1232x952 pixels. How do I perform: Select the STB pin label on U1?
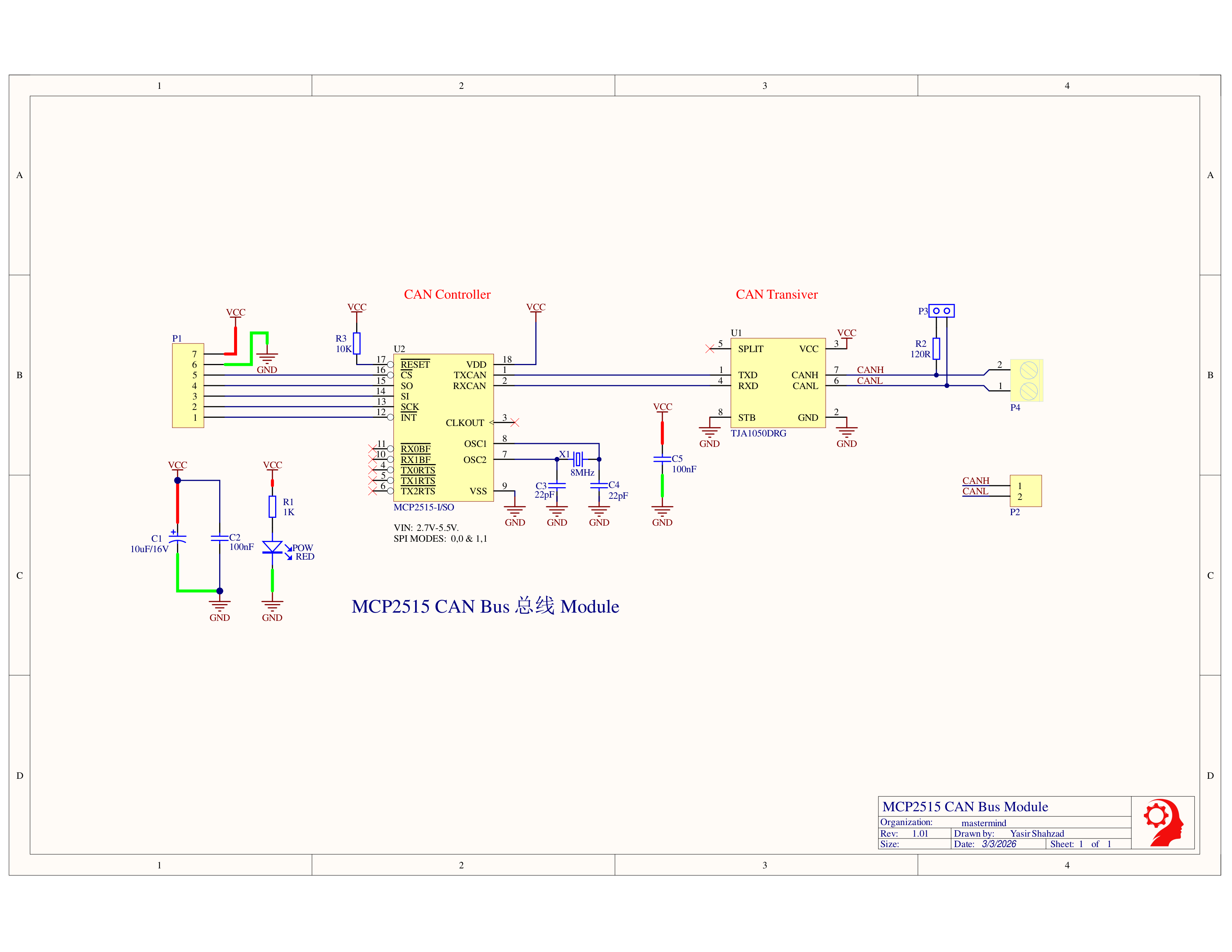click(746, 417)
